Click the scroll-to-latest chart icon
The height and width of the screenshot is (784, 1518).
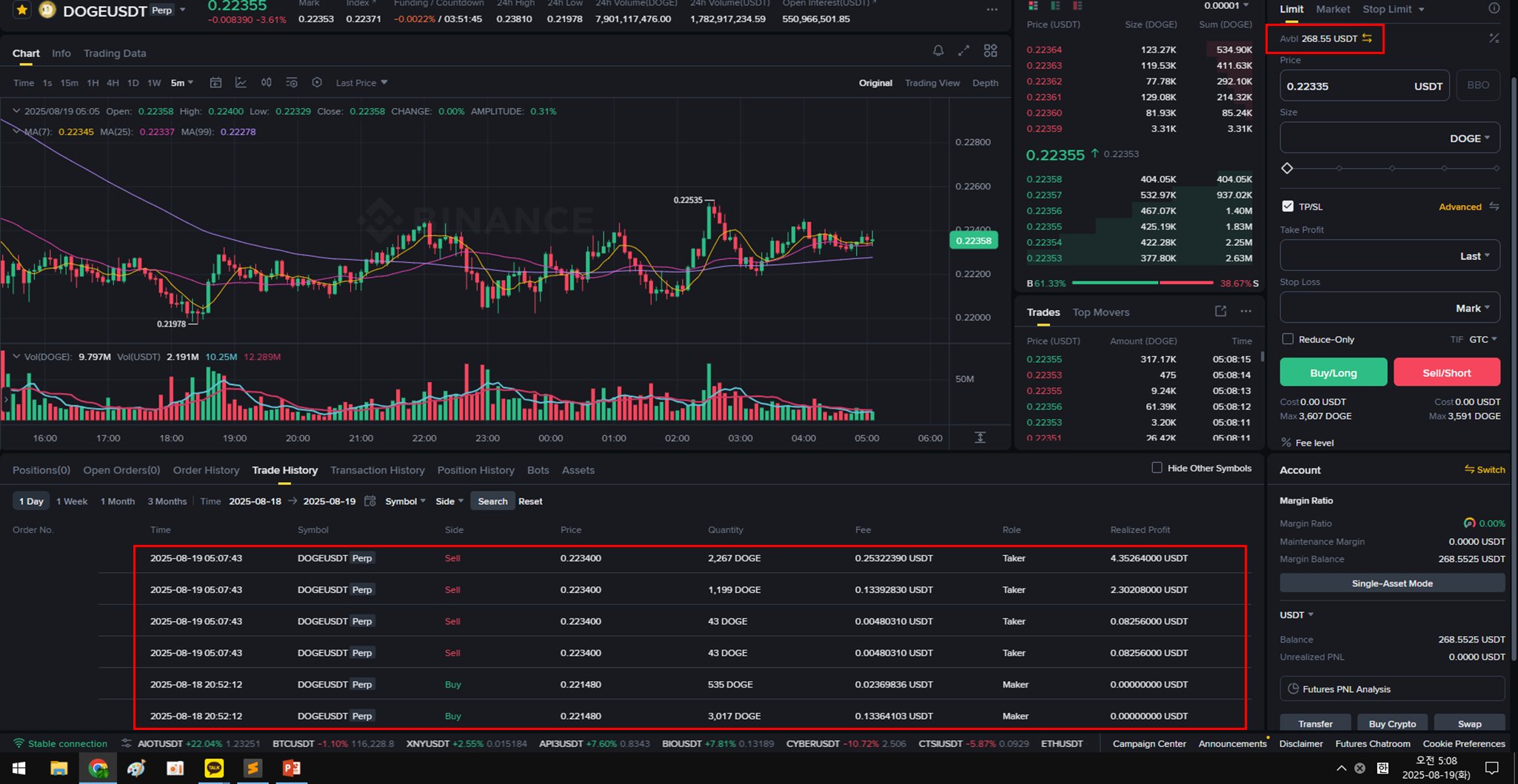[x=980, y=438]
